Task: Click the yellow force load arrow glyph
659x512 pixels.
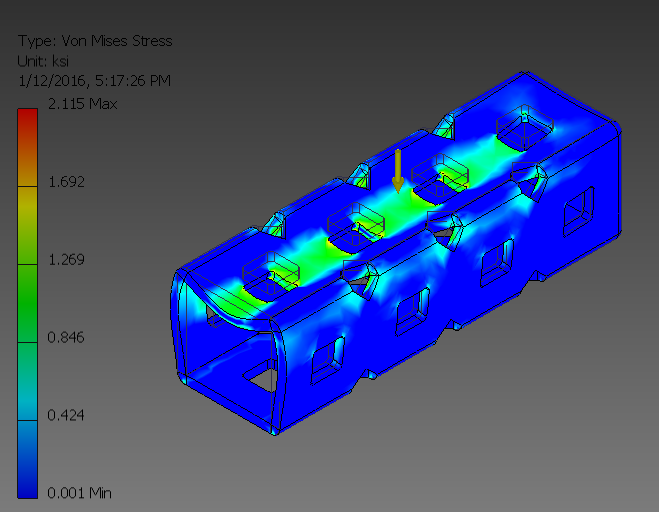Action: click(398, 172)
